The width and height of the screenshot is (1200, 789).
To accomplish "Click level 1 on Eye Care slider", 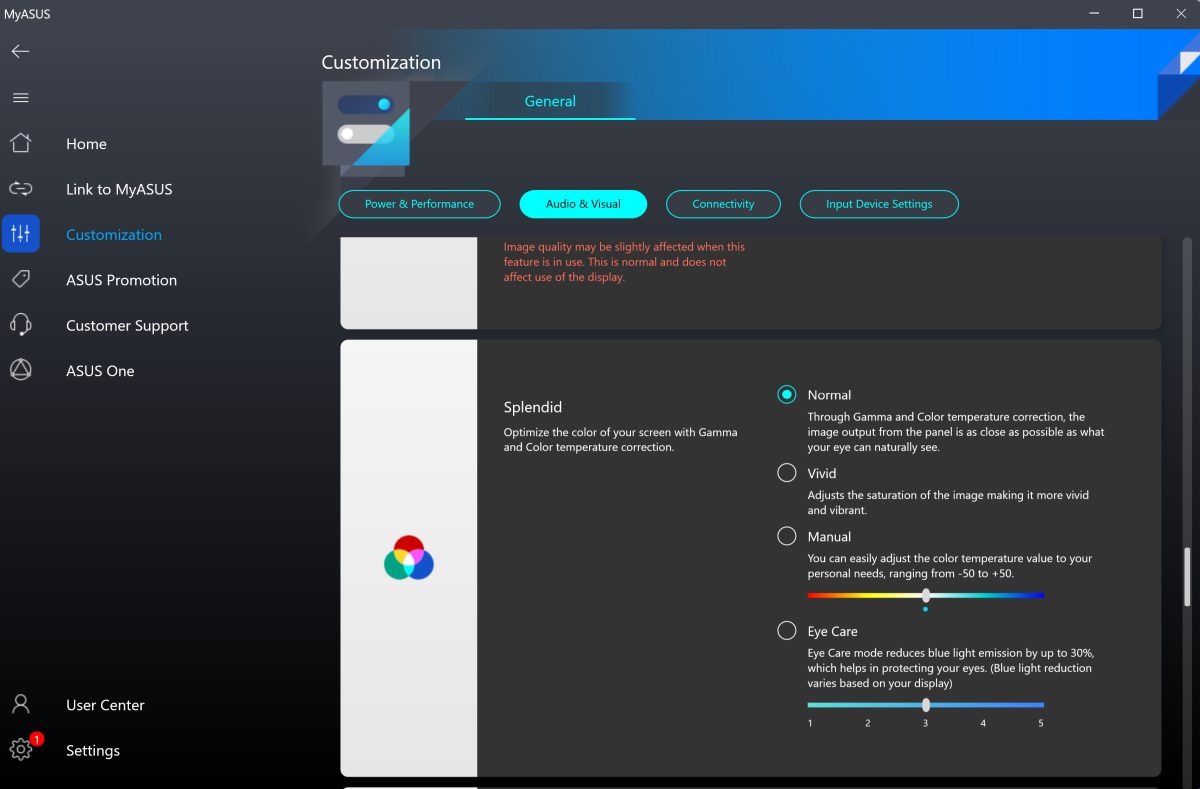I will [810, 723].
